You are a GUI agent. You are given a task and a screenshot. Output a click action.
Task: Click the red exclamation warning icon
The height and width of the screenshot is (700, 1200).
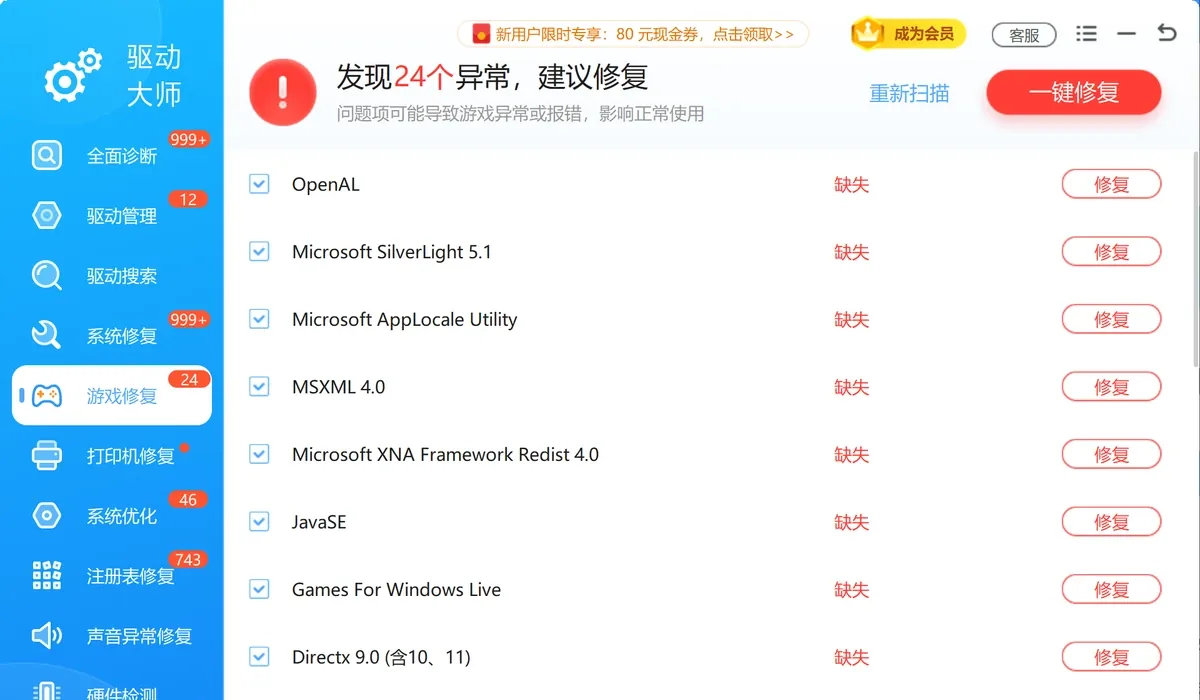[283, 92]
